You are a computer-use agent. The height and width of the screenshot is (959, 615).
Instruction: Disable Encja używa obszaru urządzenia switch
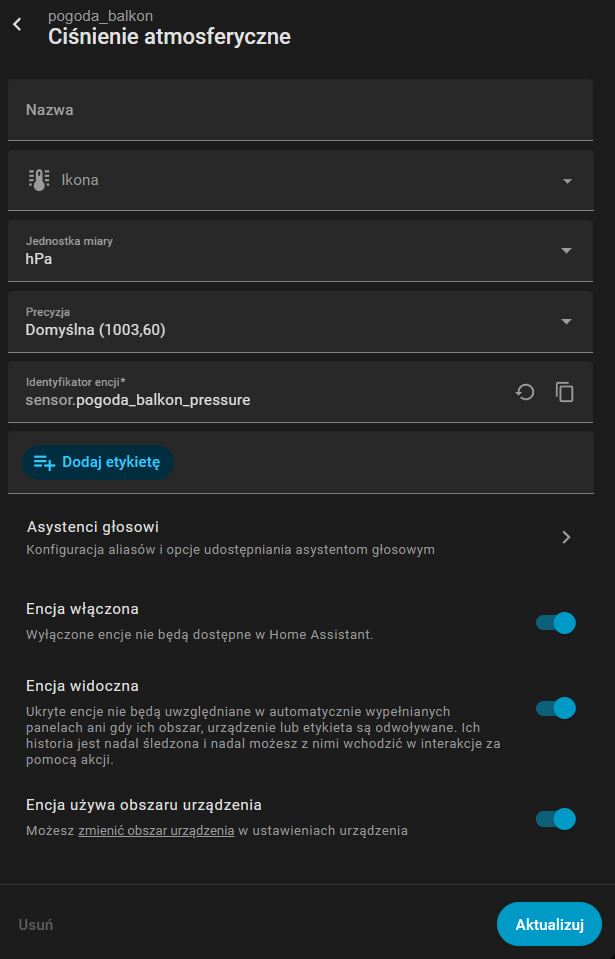(556, 819)
